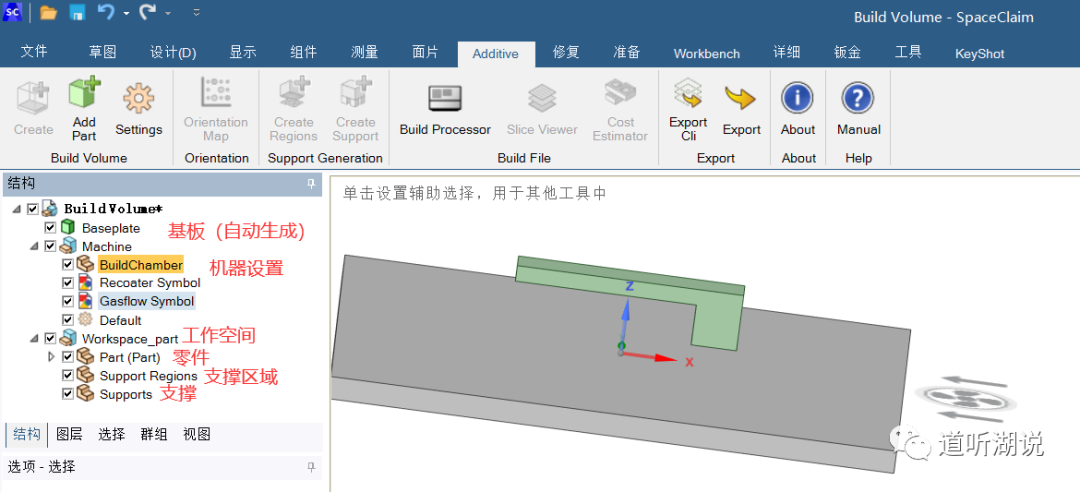
Task: Select the BuildChamber tree item
Action: 141,265
